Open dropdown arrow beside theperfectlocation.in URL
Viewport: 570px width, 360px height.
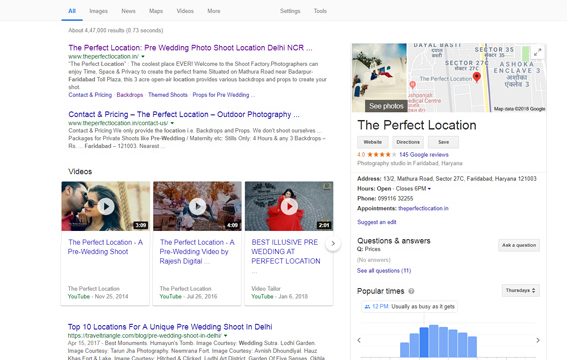(143, 56)
